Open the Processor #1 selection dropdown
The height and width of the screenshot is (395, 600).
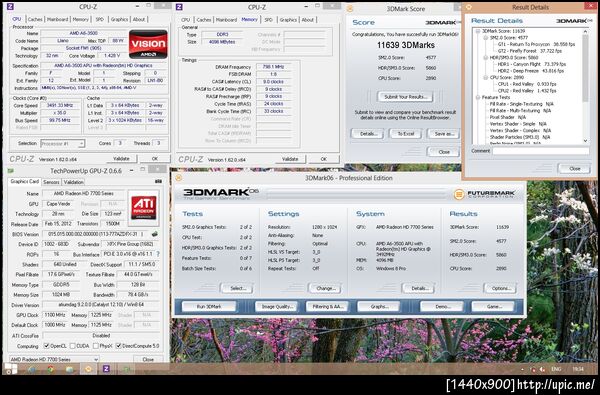[62, 144]
